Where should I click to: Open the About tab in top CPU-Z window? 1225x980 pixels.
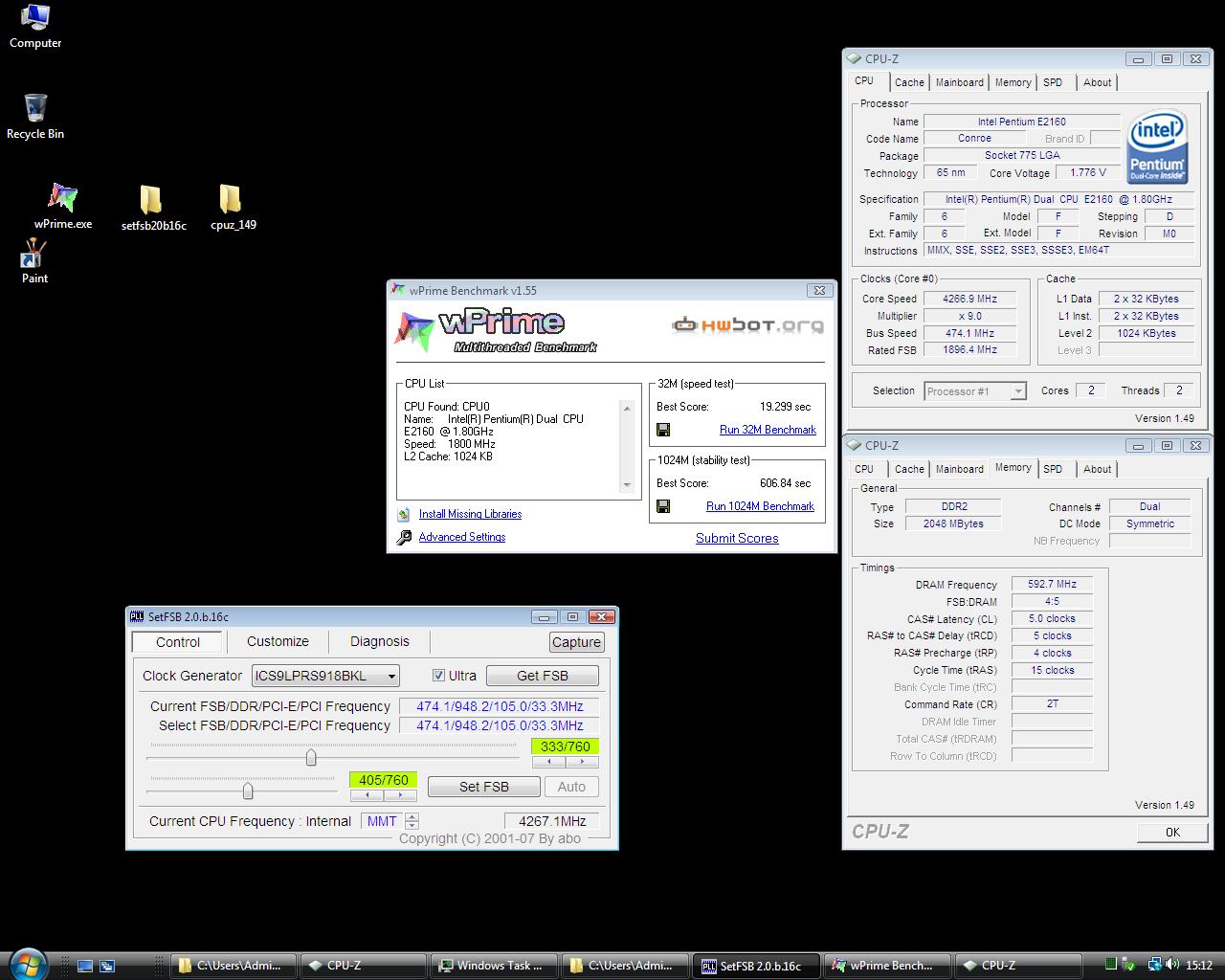1097,82
